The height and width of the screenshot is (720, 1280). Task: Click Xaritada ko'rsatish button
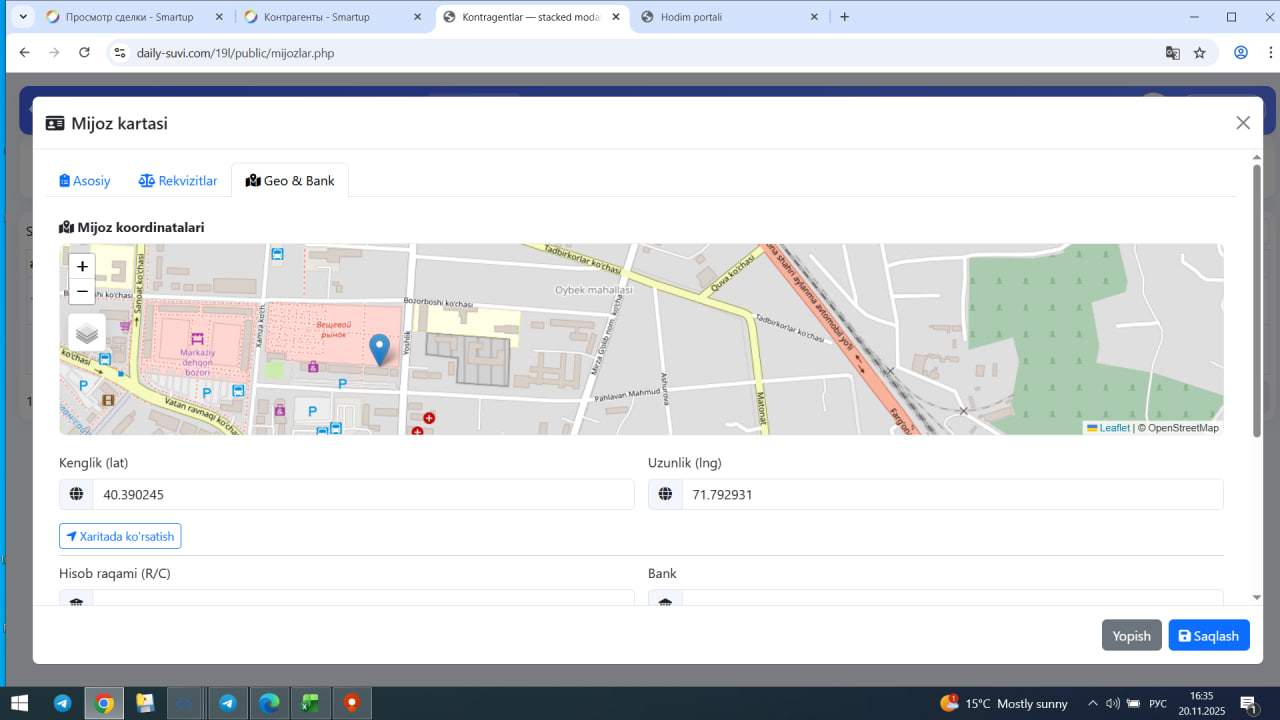[x=120, y=536]
